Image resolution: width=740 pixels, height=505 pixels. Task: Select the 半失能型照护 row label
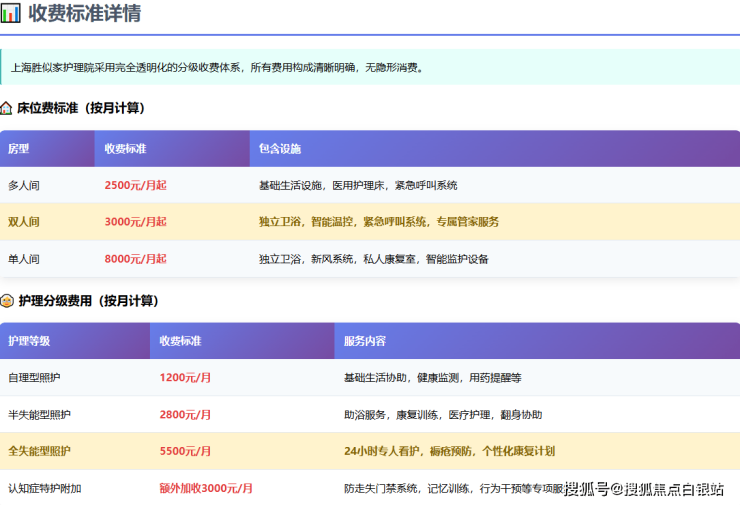coord(39,415)
